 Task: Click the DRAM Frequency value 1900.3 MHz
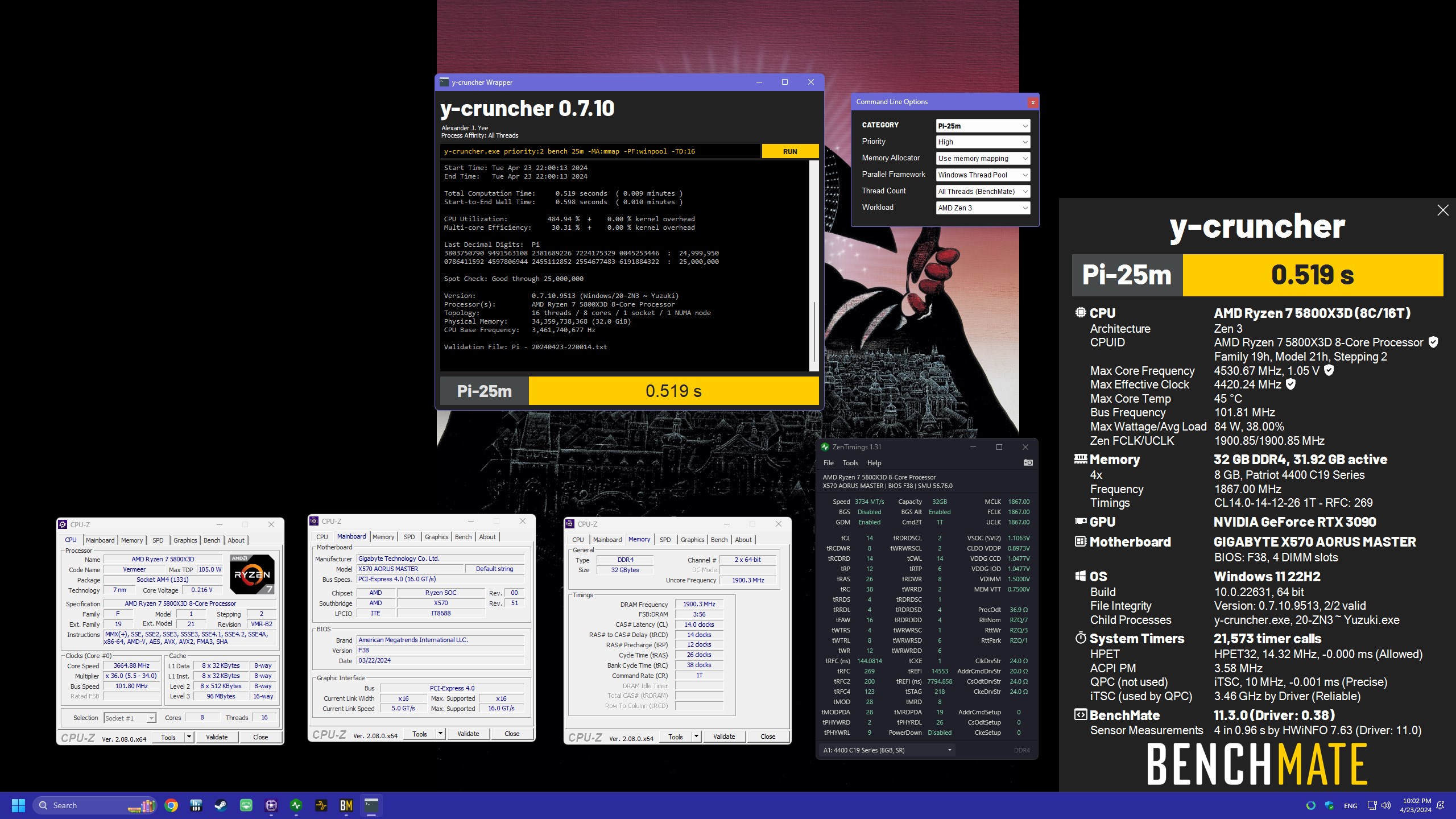pos(699,605)
